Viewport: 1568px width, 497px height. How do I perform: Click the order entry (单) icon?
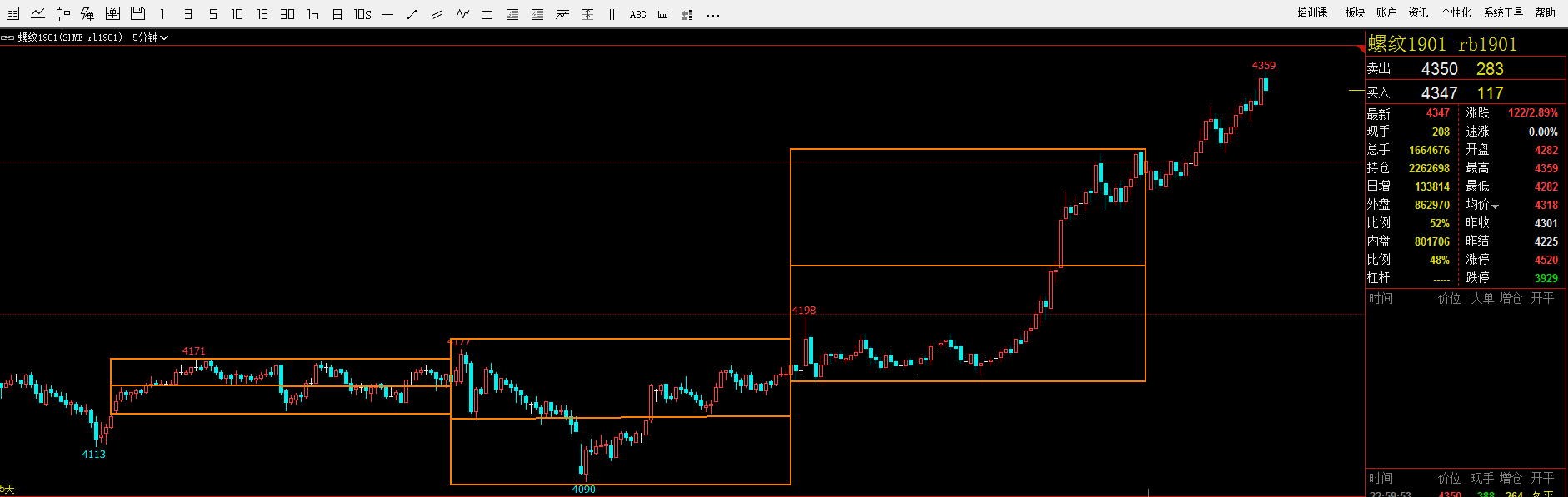tap(112, 13)
